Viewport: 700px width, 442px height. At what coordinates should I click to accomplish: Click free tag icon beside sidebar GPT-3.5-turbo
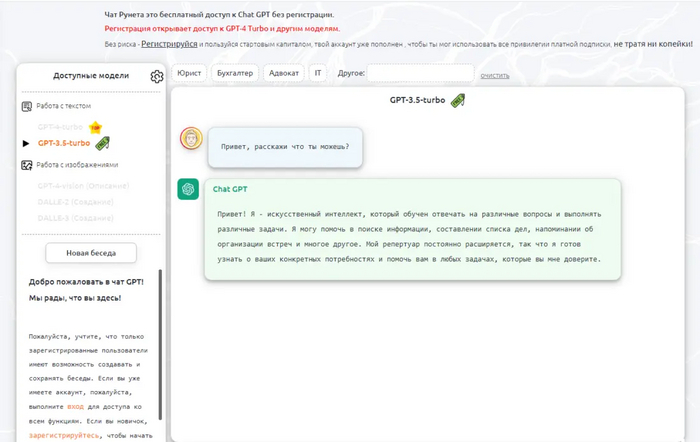[x=103, y=143]
